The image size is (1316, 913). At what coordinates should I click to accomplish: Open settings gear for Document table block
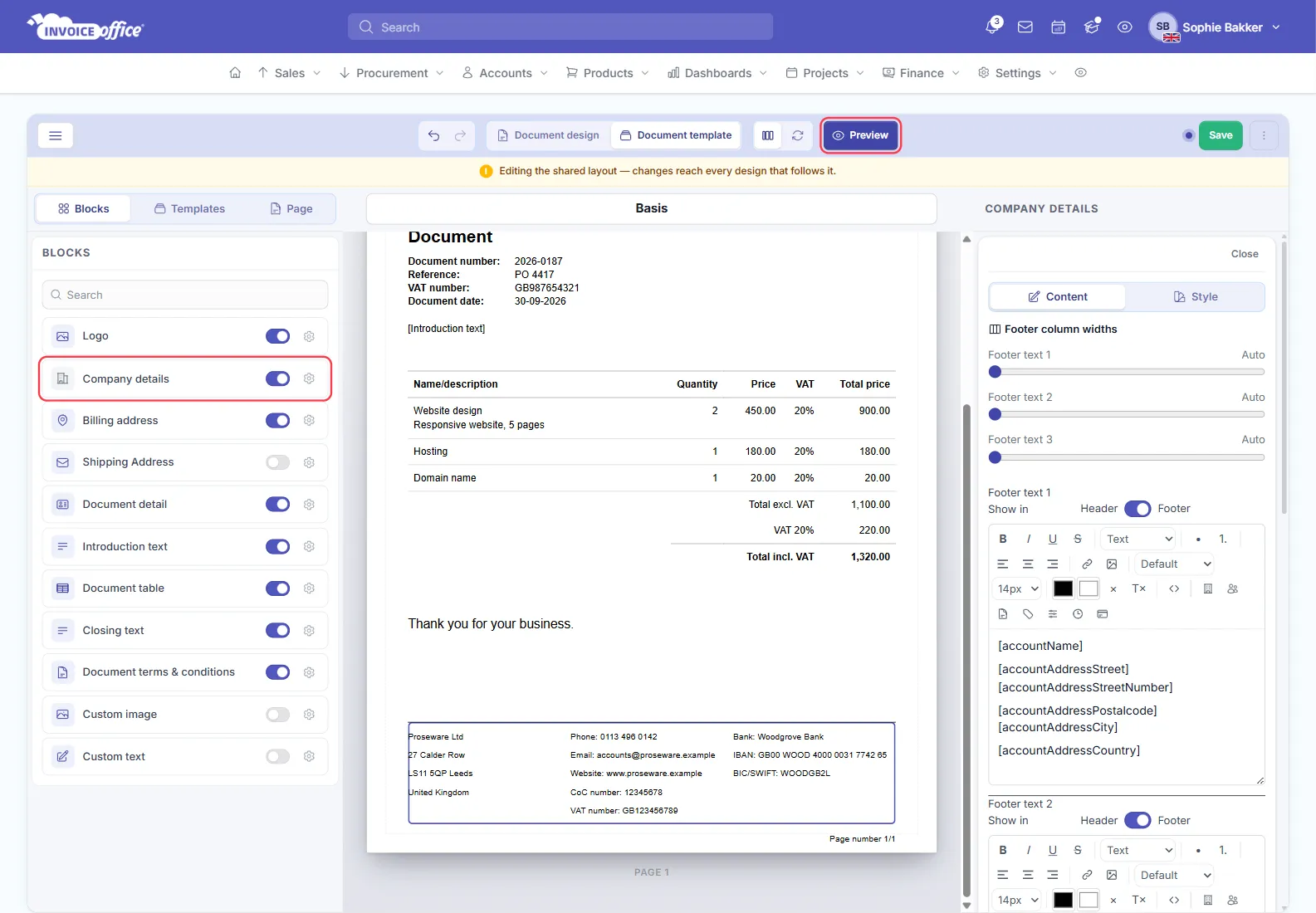click(x=309, y=588)
